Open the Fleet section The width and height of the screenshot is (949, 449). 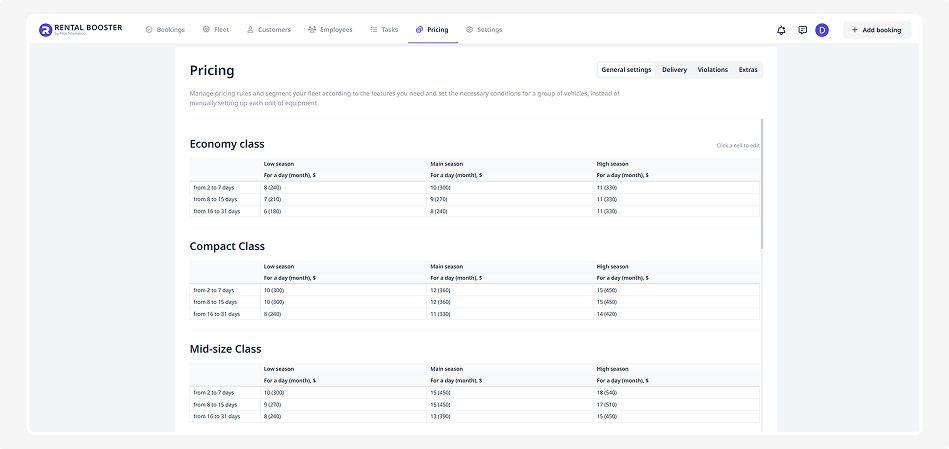tap(216, 30)
